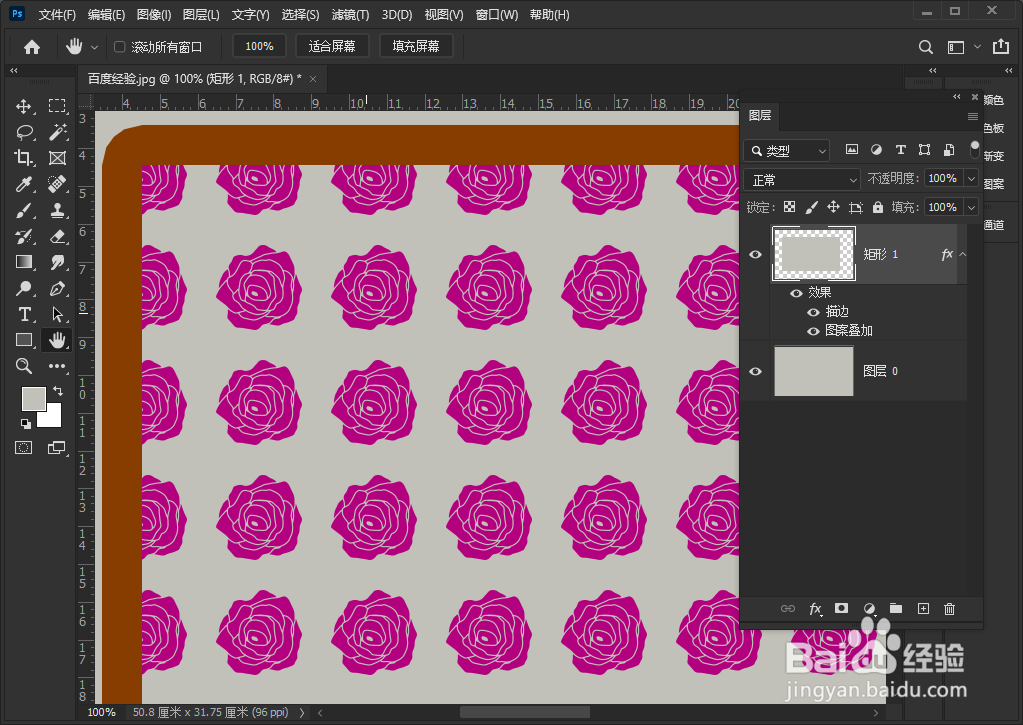
Task: Hide the 矩形 1 layer
Action: click(x=756, y=255)
